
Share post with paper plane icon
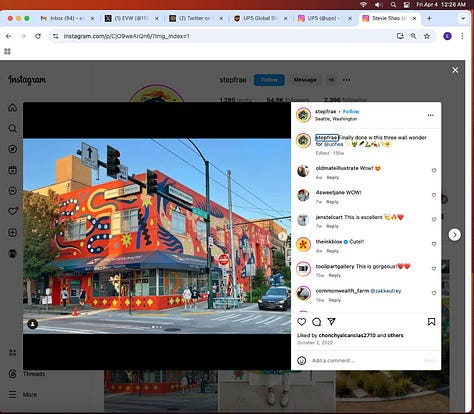(331, 321)
